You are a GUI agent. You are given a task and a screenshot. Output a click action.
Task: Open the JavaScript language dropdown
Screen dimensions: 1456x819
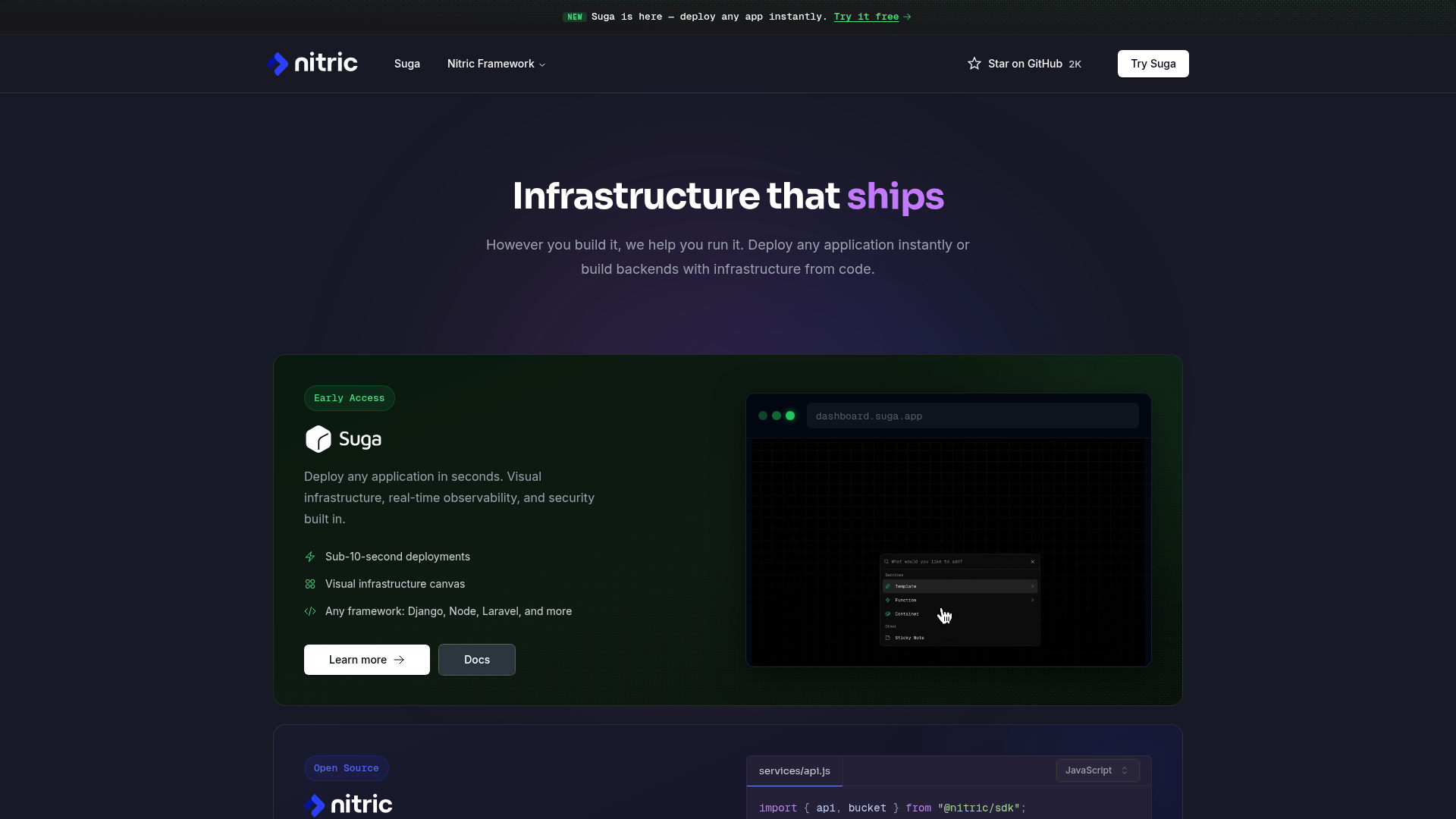[x=1097, y=770]
